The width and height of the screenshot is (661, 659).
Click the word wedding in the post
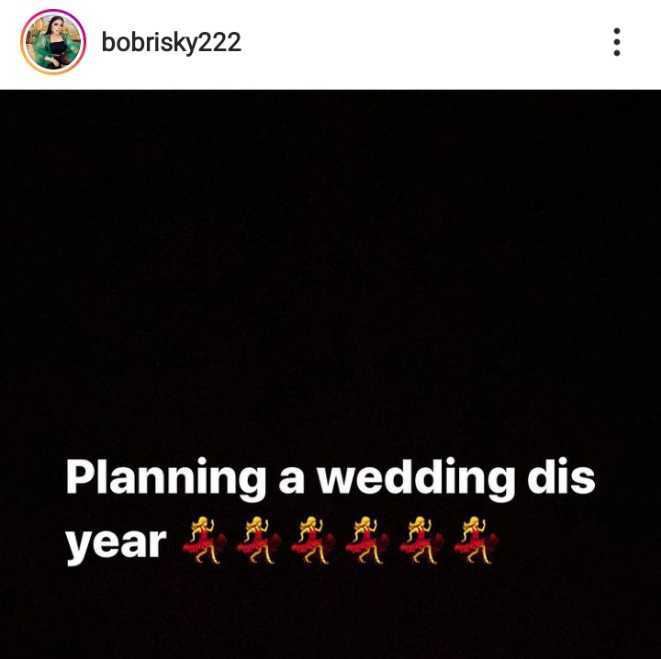click(x=416, y=479)
